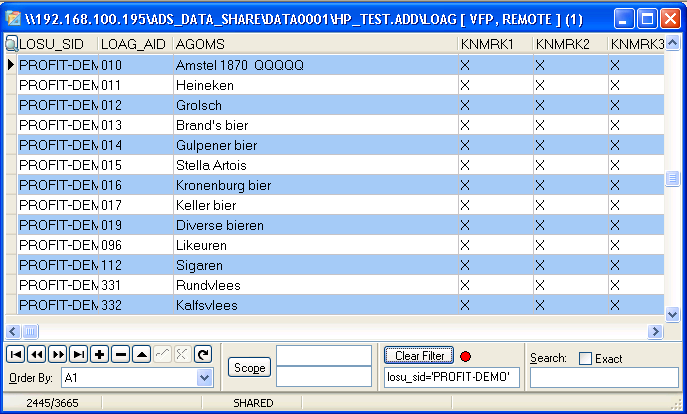
Task: Select the Heineken cell
Action: (x=315, y=85)
